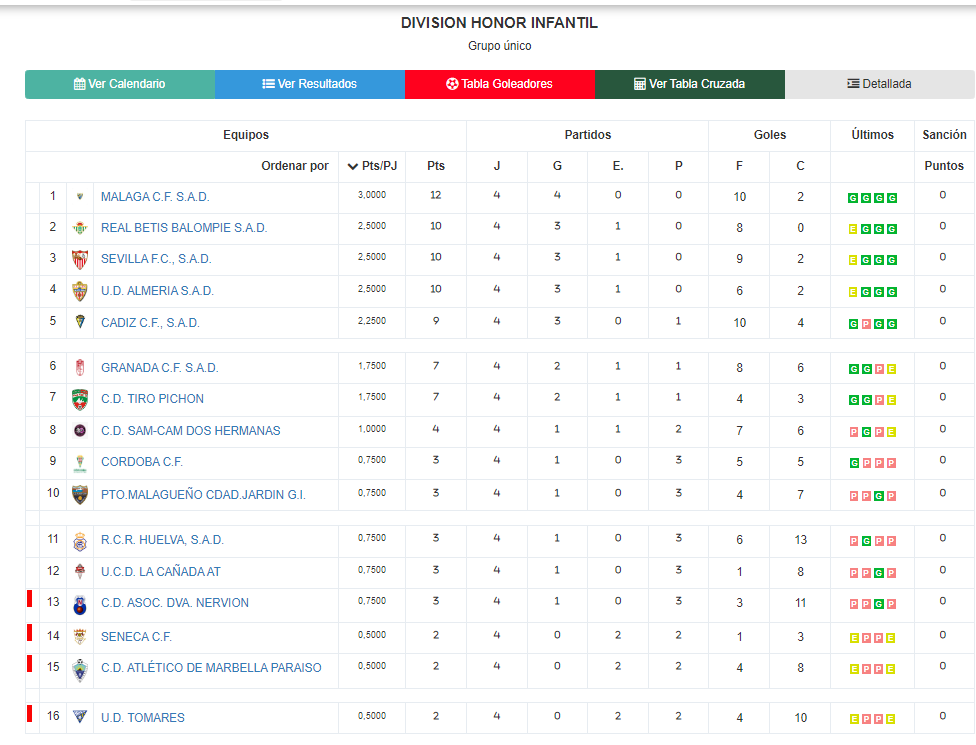
Task: Switch to Ver Tabla Cruzada
Action: [x=690, y=84]
